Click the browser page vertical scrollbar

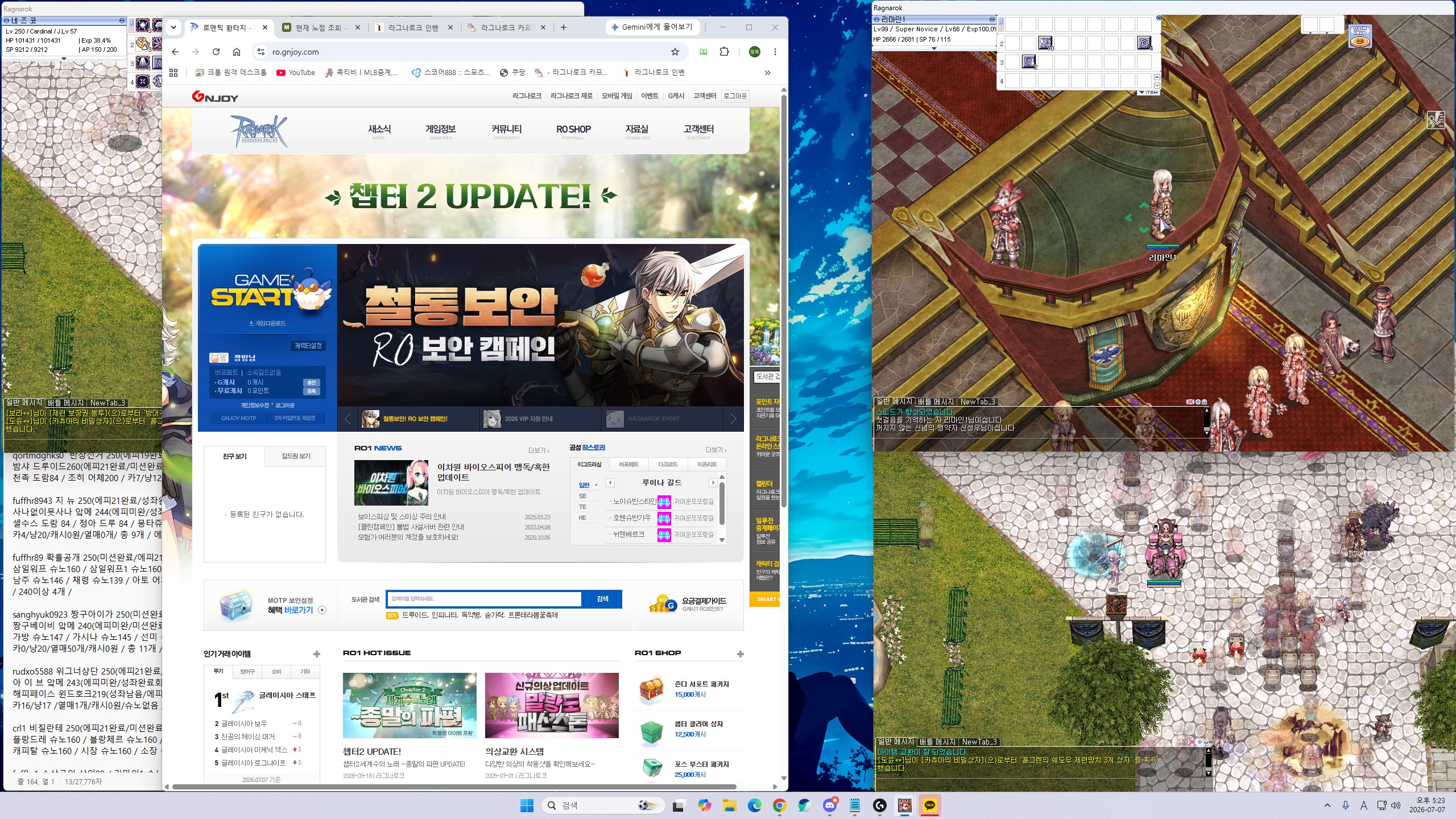tap(784, 301)
